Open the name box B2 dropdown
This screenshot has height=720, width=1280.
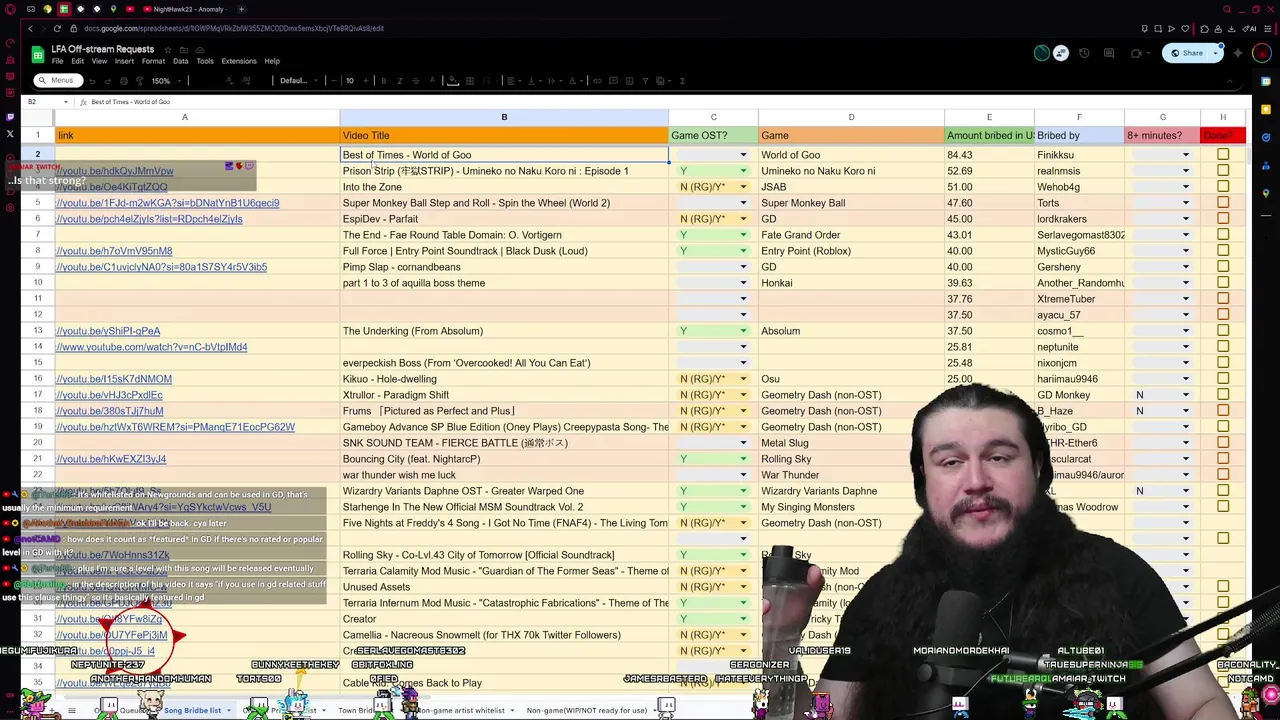point(66,102)
